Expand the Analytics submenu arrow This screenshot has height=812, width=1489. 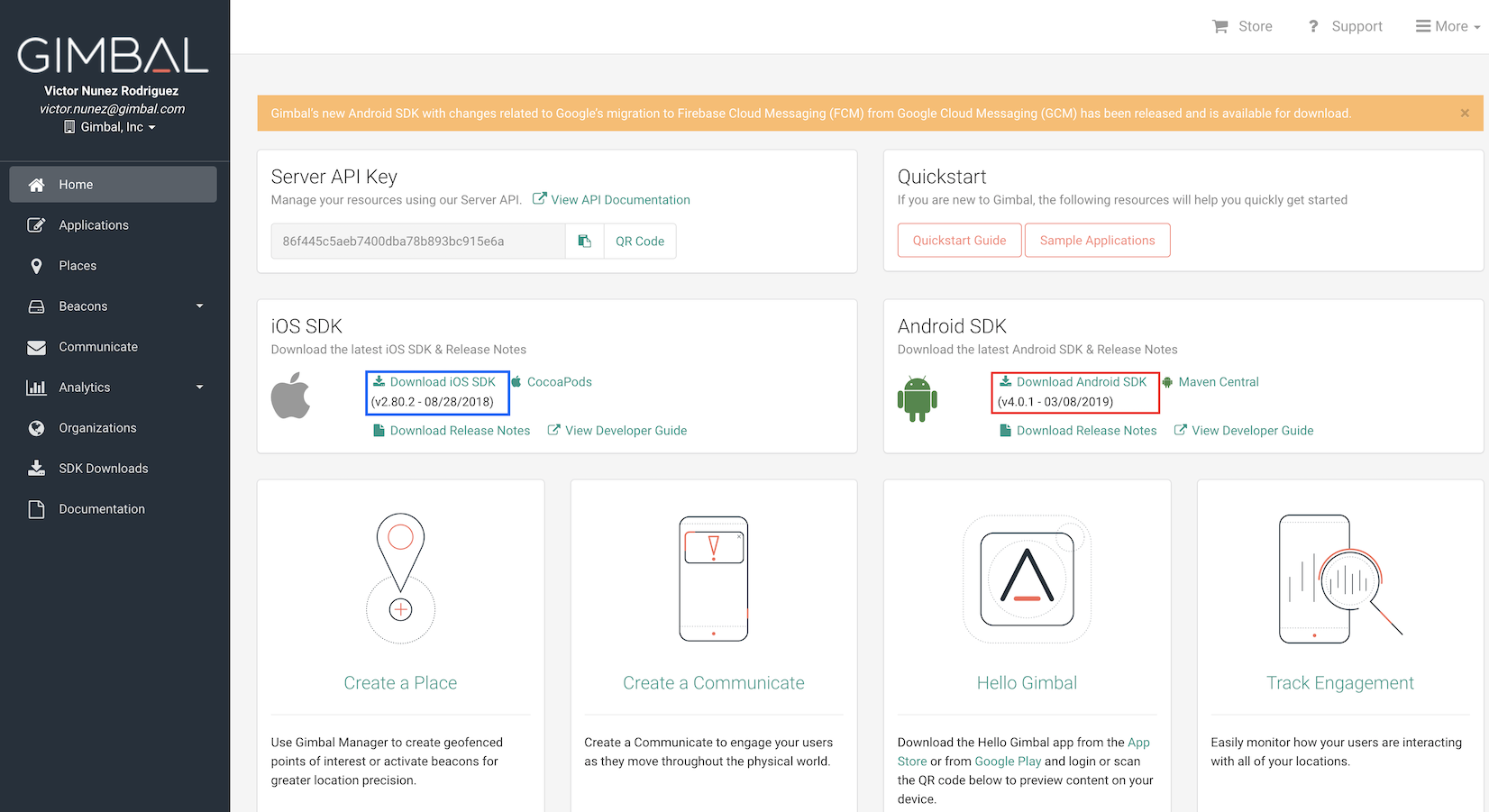[199, 388]
